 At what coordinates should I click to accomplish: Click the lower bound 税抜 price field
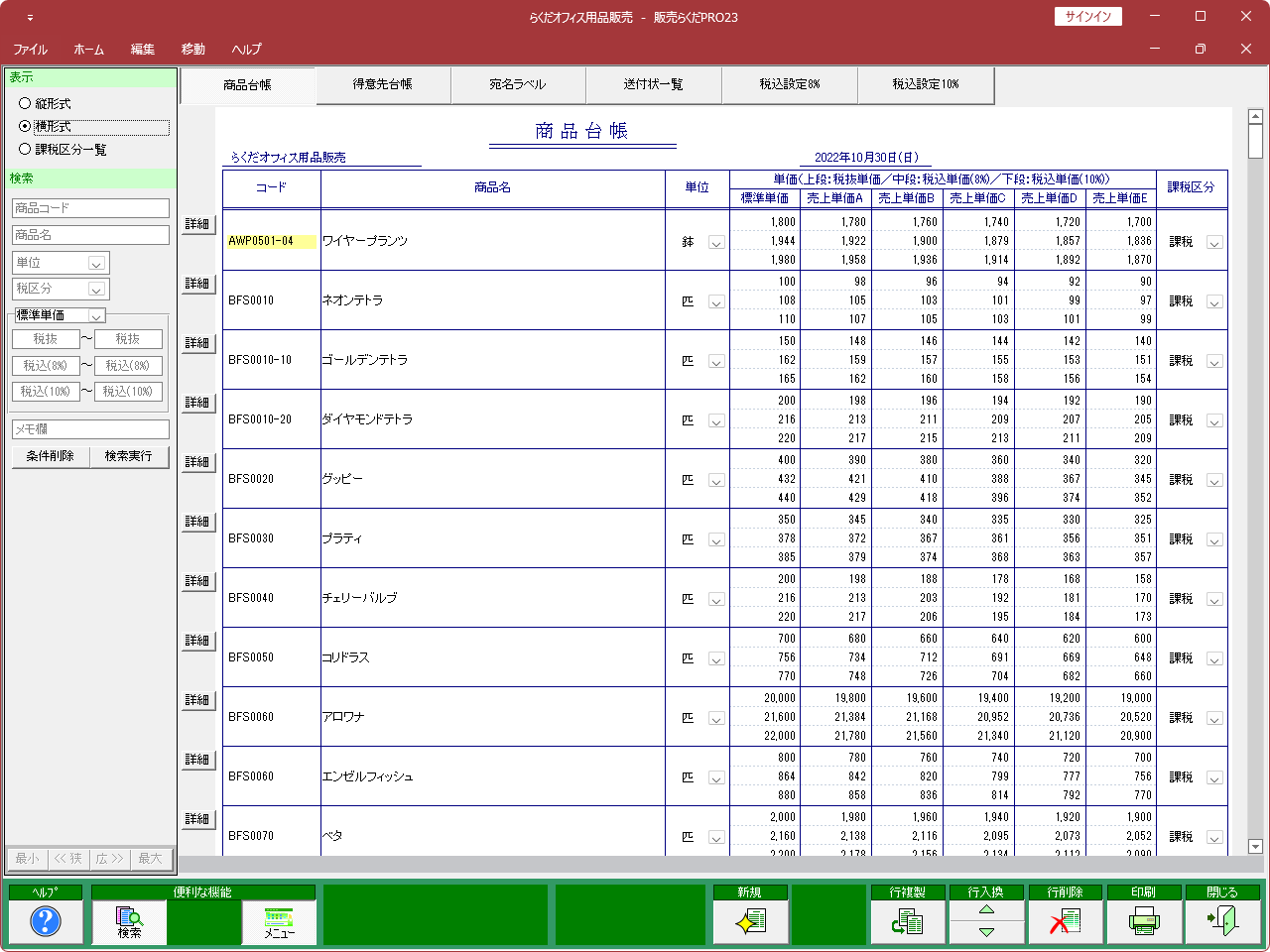[x=46, y=339]
